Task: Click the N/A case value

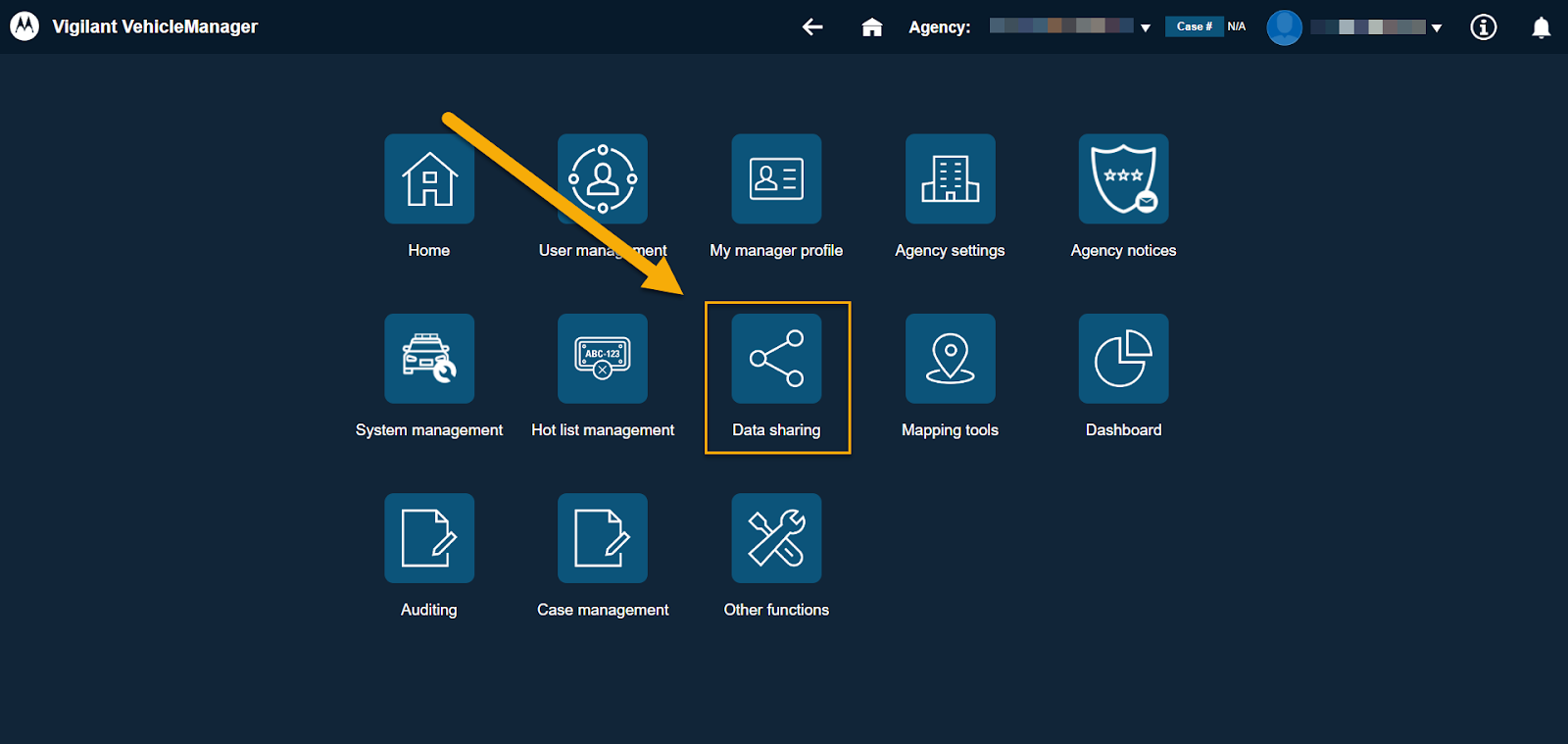Action: click(1237, 26)
